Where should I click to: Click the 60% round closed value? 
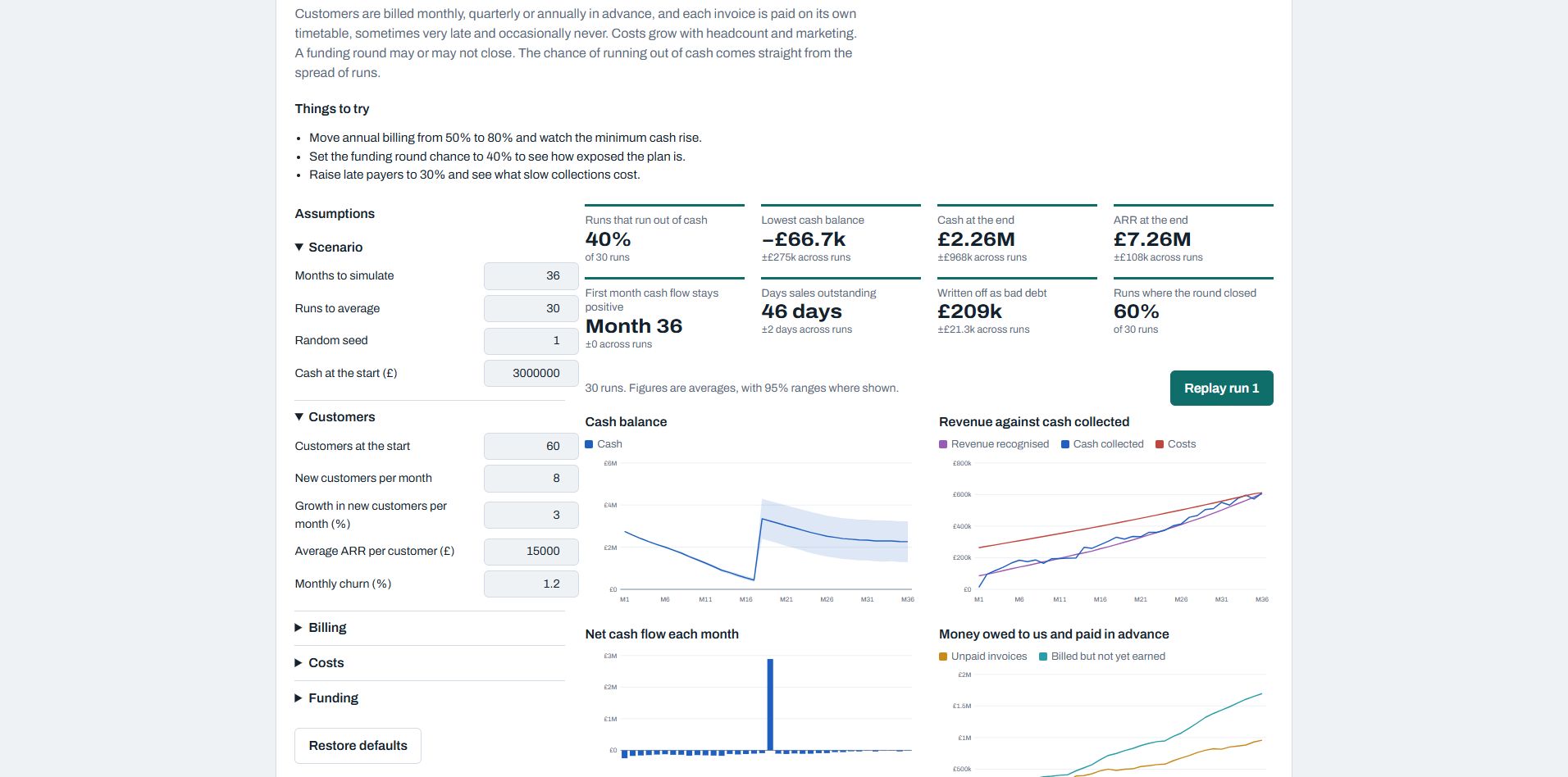point(1136,311)
